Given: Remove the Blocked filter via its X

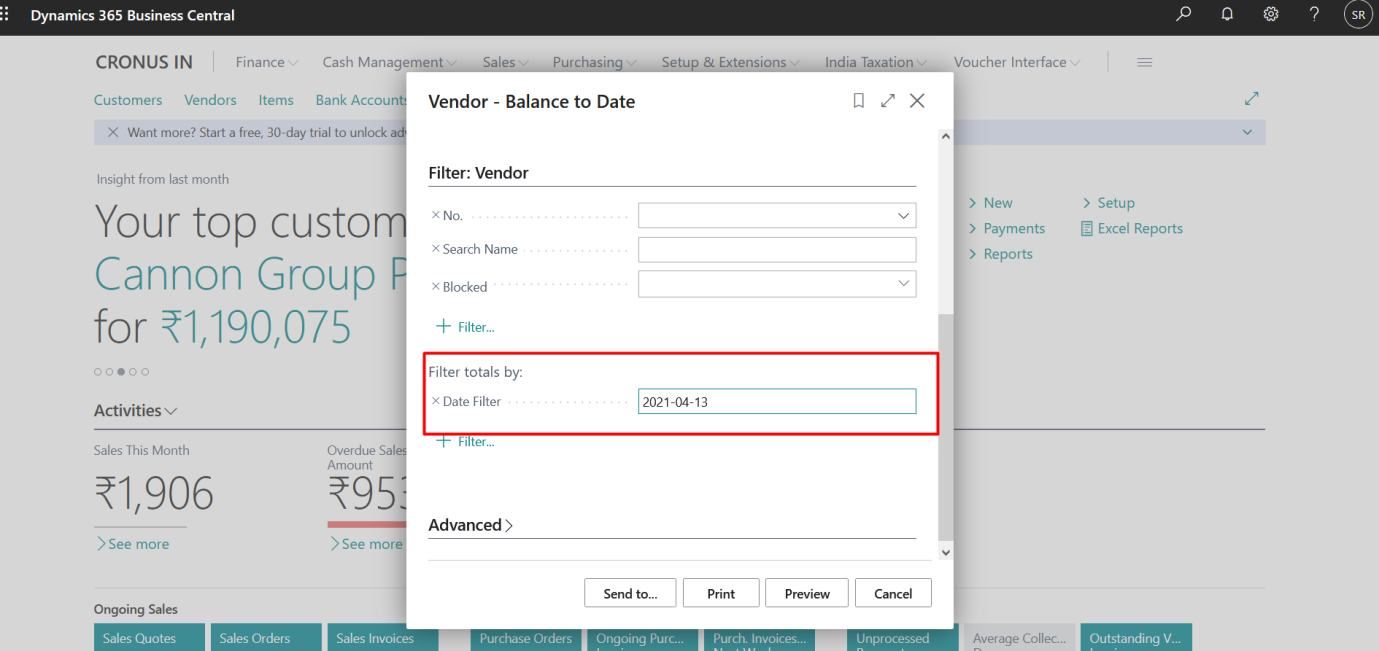Looking at the screenshot, I should pos(434,286).
